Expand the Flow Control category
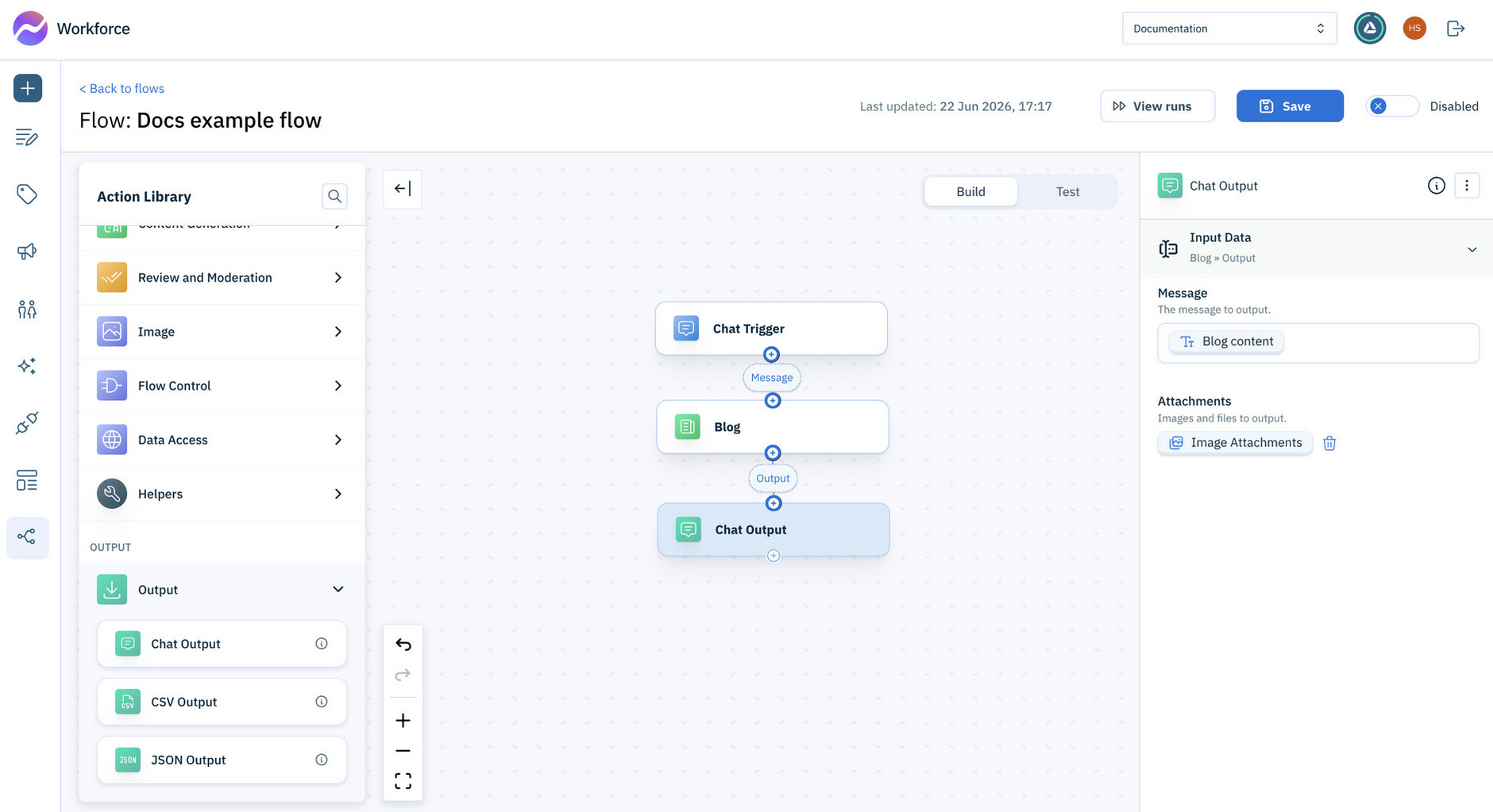 (x=222, y=386)
